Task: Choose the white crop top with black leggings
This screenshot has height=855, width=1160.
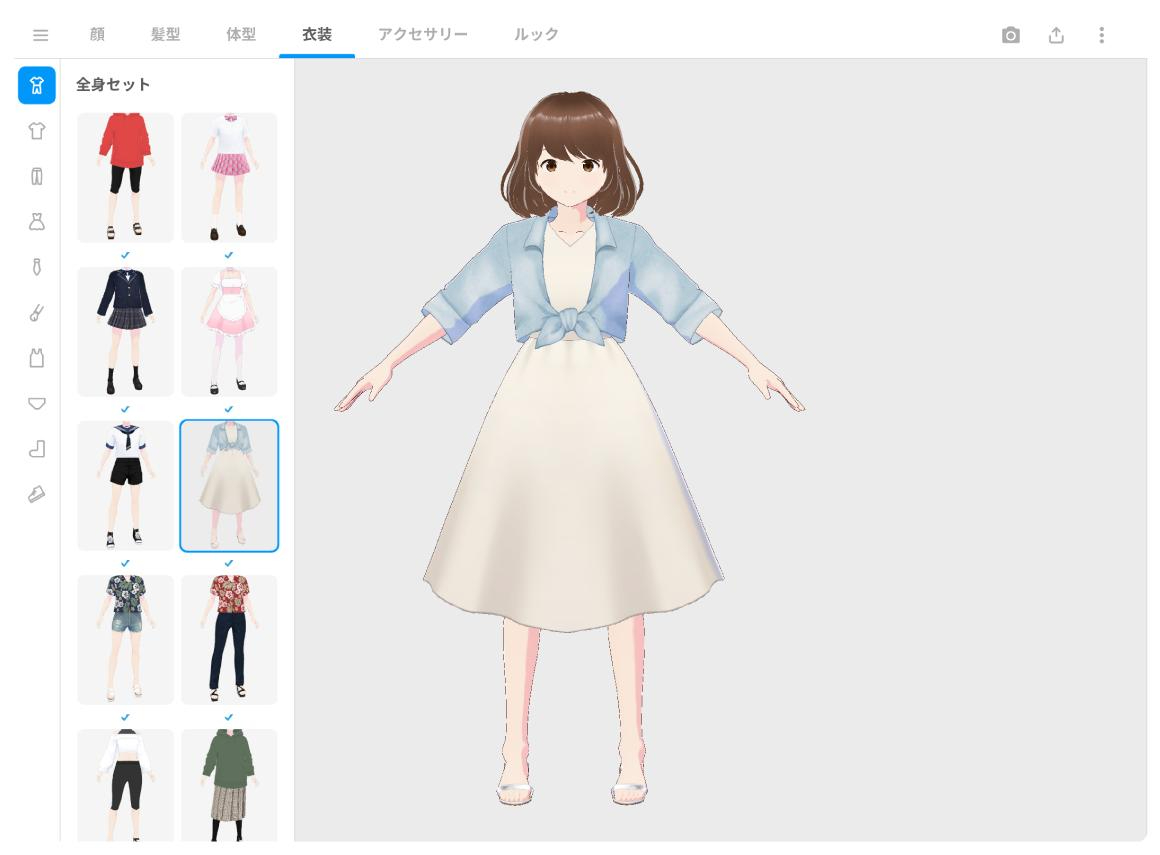Action: click(126, 785)
